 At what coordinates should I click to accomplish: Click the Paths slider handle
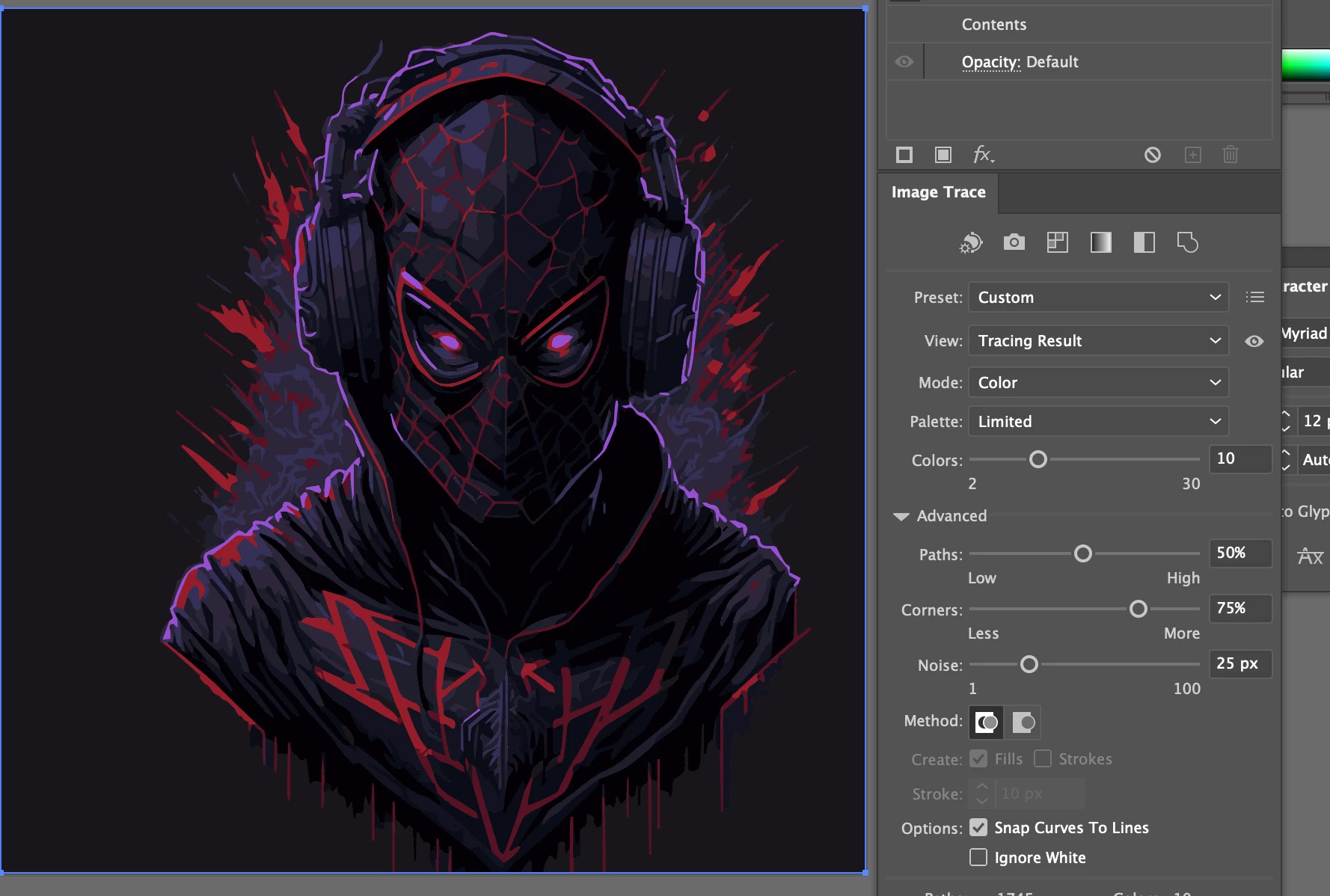click(1083, 553)
